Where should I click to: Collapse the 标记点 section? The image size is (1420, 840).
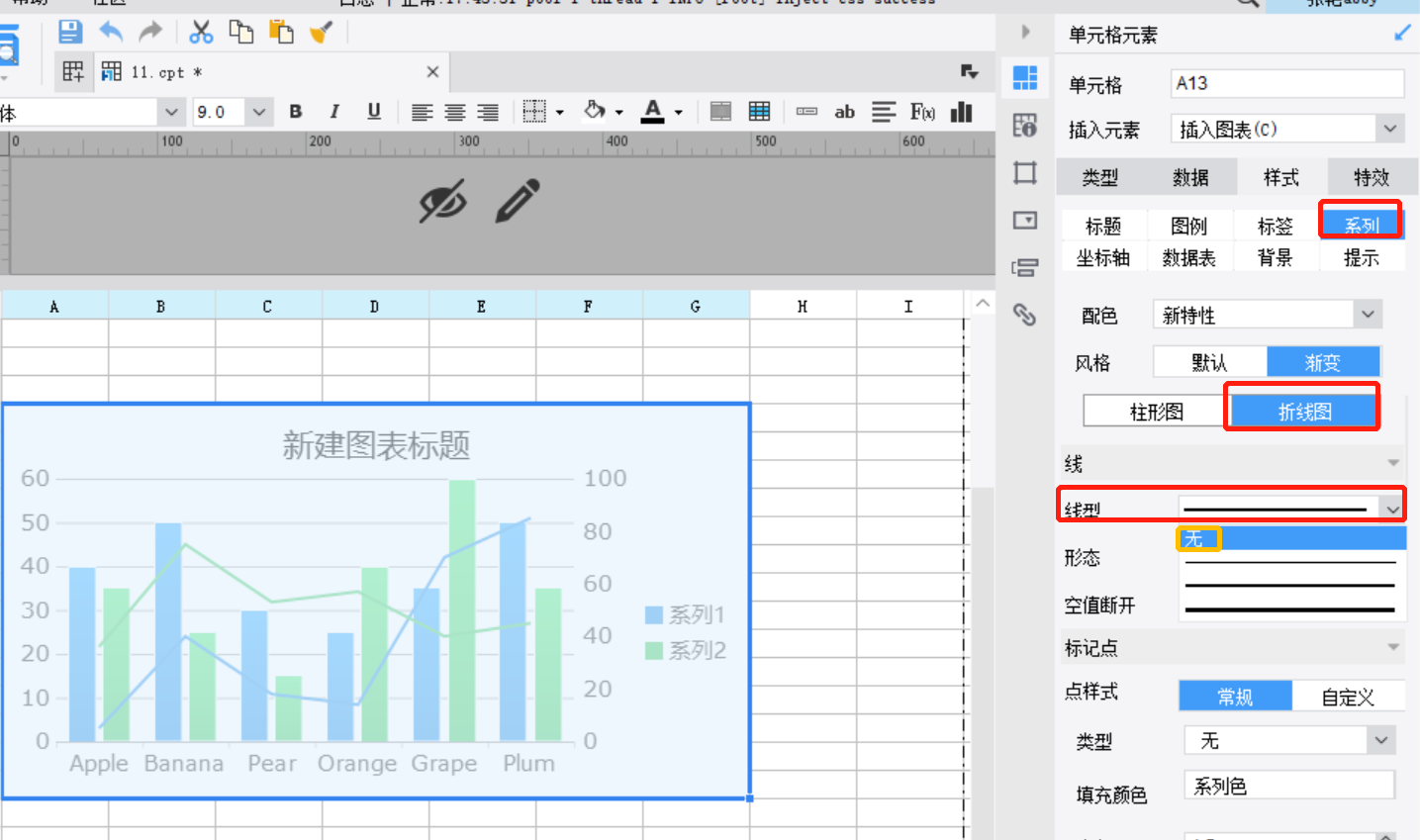pyautogui.click(x=1393, y=647)
